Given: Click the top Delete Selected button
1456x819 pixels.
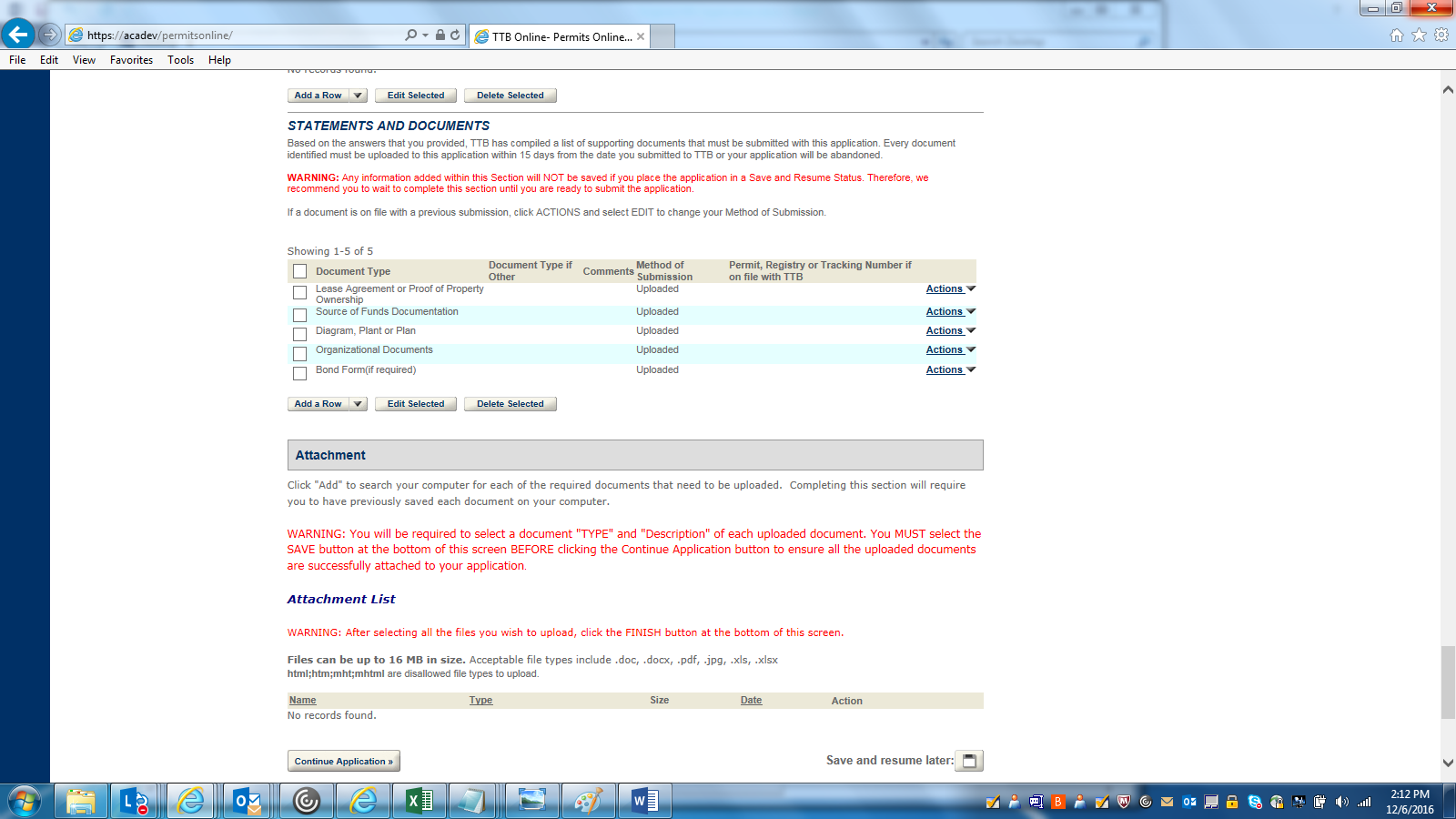Looking at the screenshot, I should 511,96.
